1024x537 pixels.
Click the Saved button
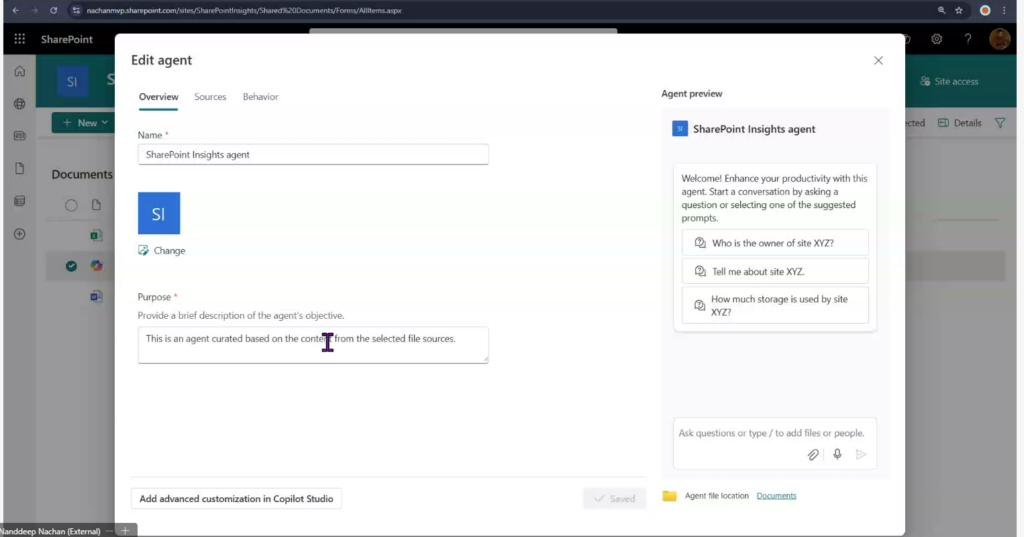pos(615,498)
